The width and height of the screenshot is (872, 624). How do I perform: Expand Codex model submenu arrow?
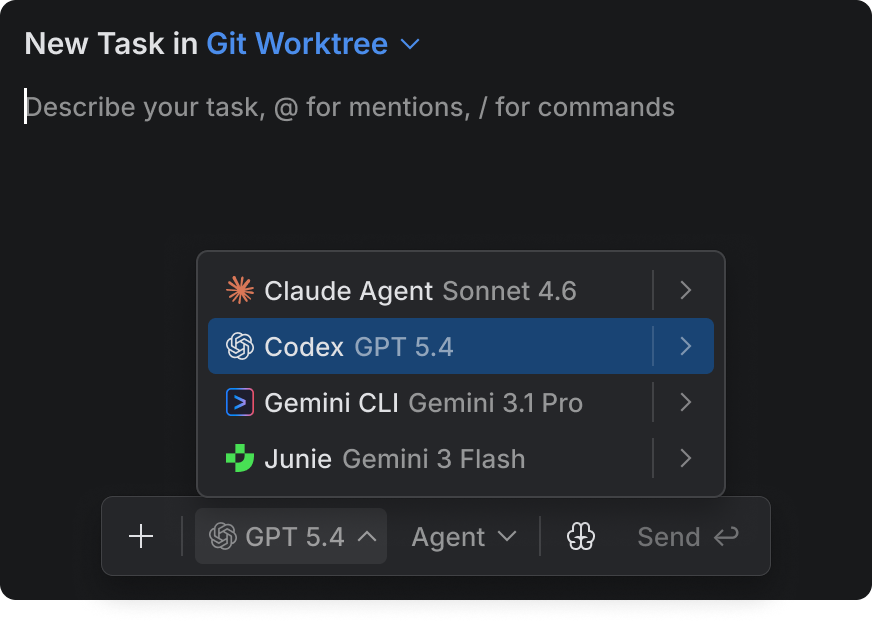685,347
